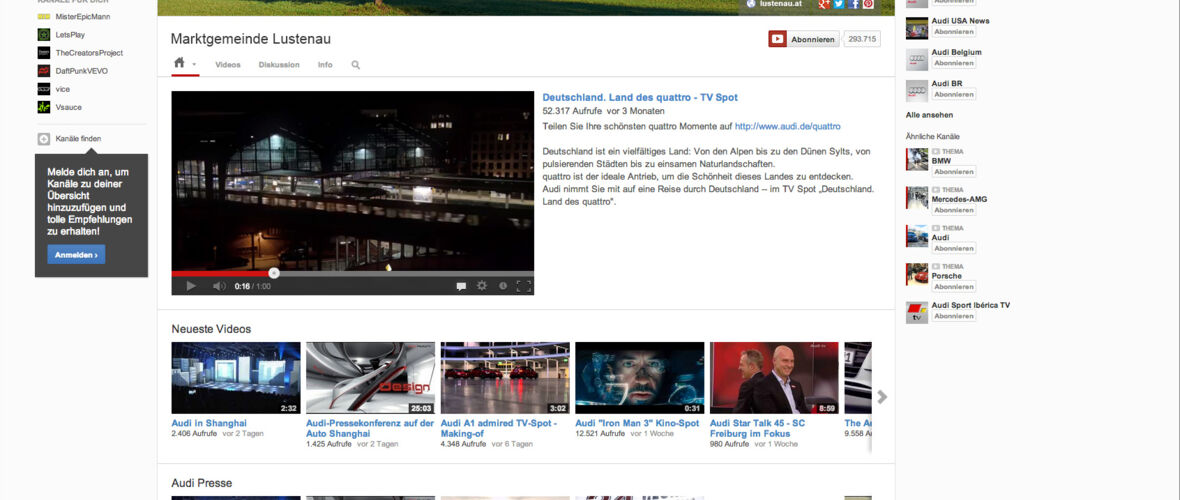
Task: Subscribe to Audi Belgium
Action: point(954,63)
